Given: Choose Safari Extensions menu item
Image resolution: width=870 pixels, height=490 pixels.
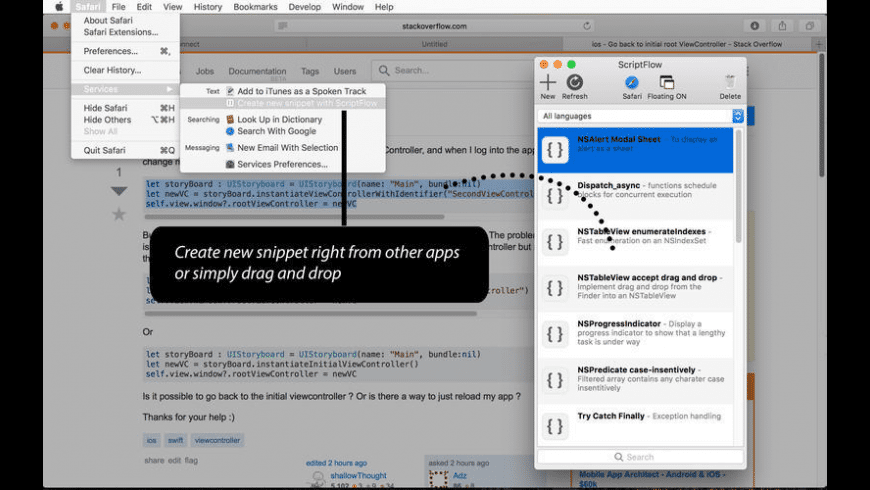Looking at the screenshot, I should click(125, 32).
